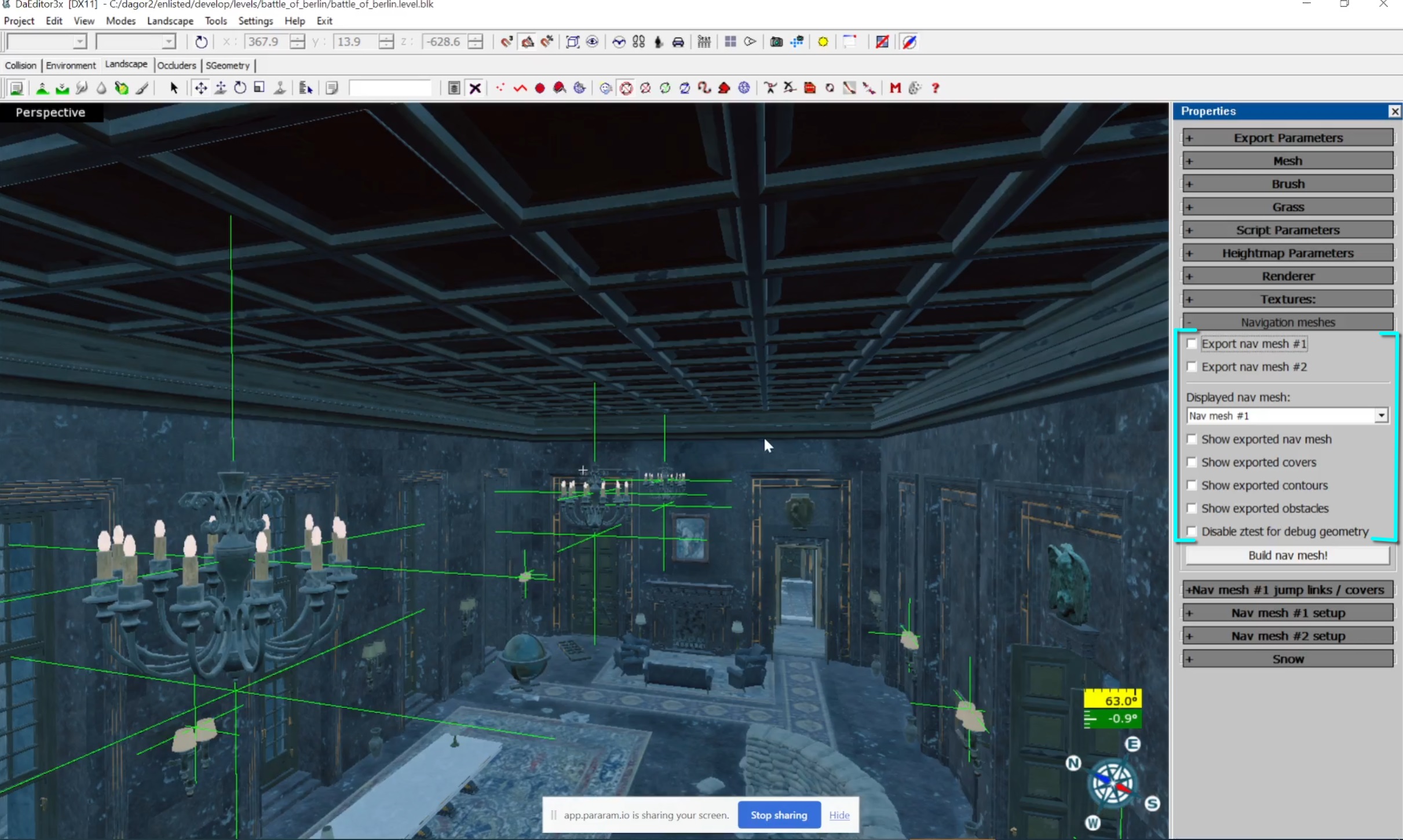
Task: Check Show exported covers option
Action: pyautogui.click(x=1192, y=462)
